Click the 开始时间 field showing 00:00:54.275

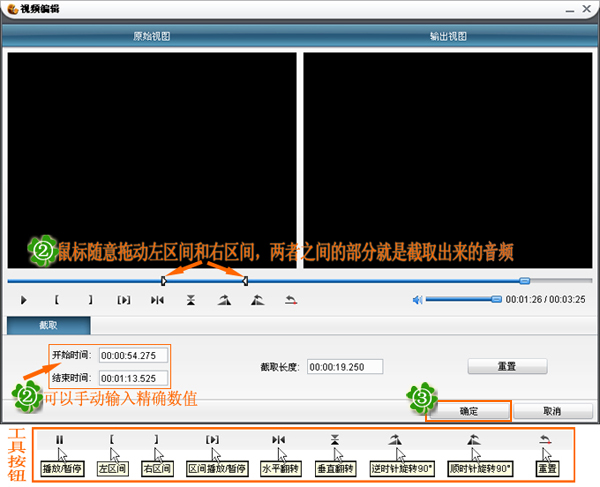pyautogui.click(x=133, y=355)
